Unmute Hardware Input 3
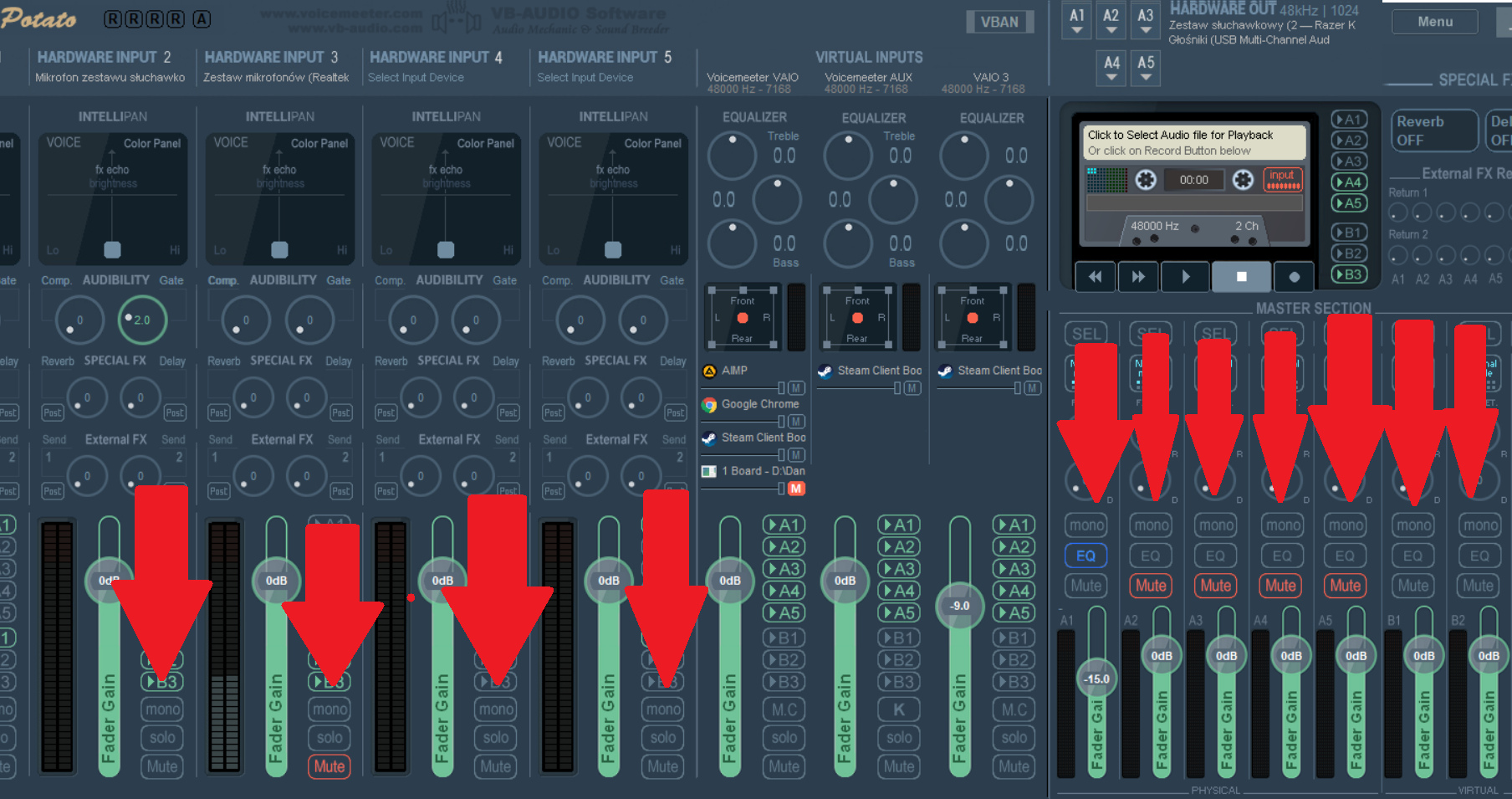The width and height of the screenshot is (1512, 799). pyautogui.click(x=329, y=766)
